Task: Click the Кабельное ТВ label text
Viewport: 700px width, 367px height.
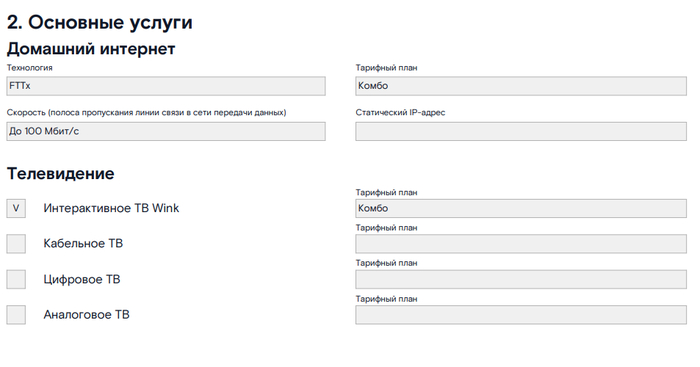Action: (83, 243)
